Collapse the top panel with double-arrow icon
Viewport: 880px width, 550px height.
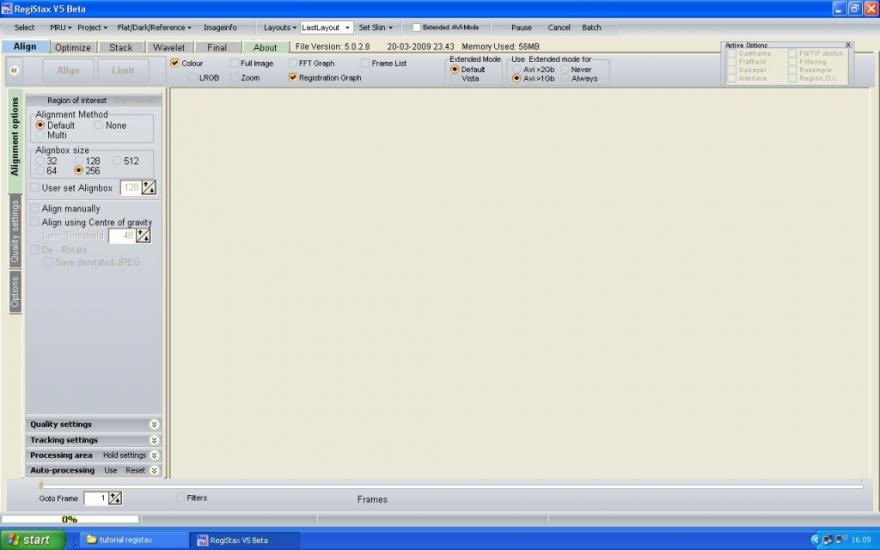(x=14, y=70)
